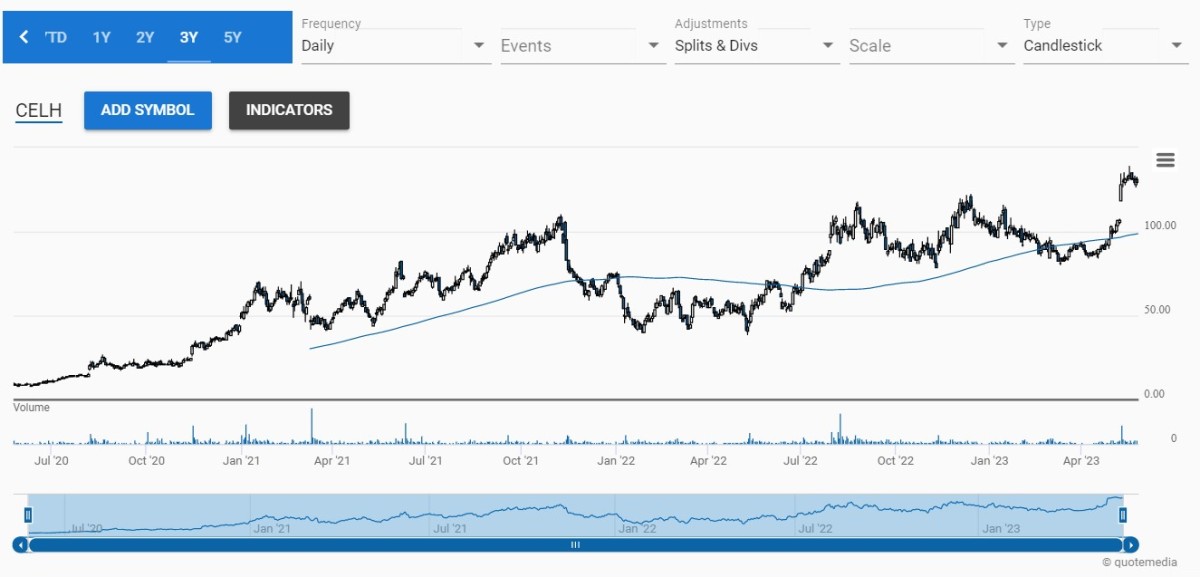
Task: Switch to the 2Y time range
Action: 145,38
